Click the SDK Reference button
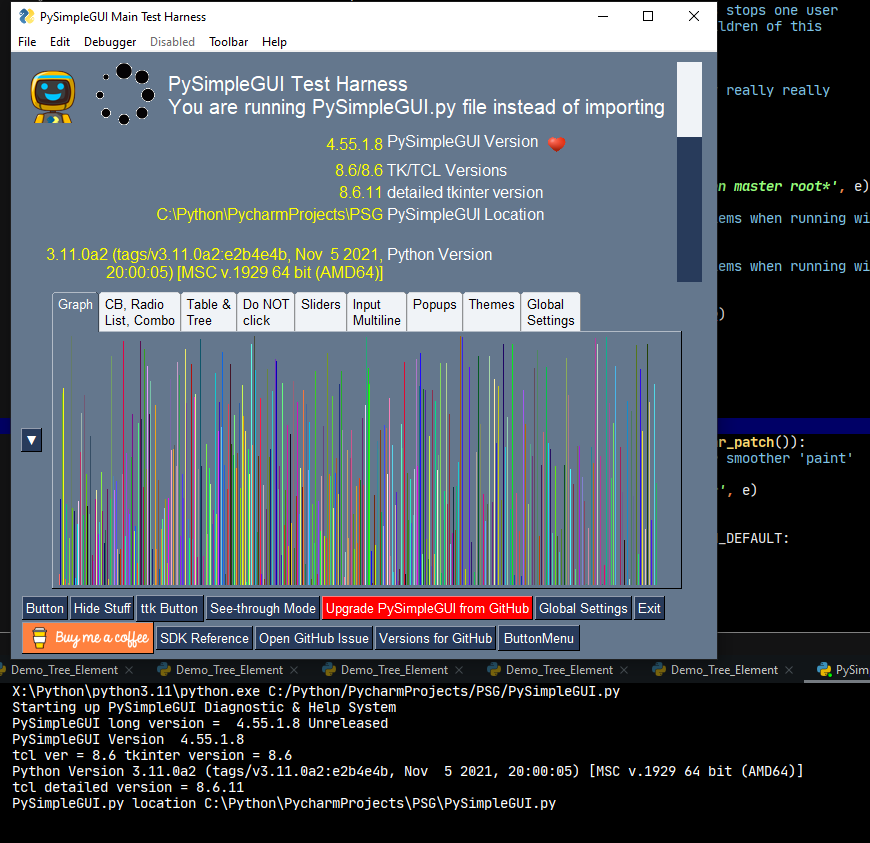The width and height of the screenshot is (870, 843). click(204, 638)
